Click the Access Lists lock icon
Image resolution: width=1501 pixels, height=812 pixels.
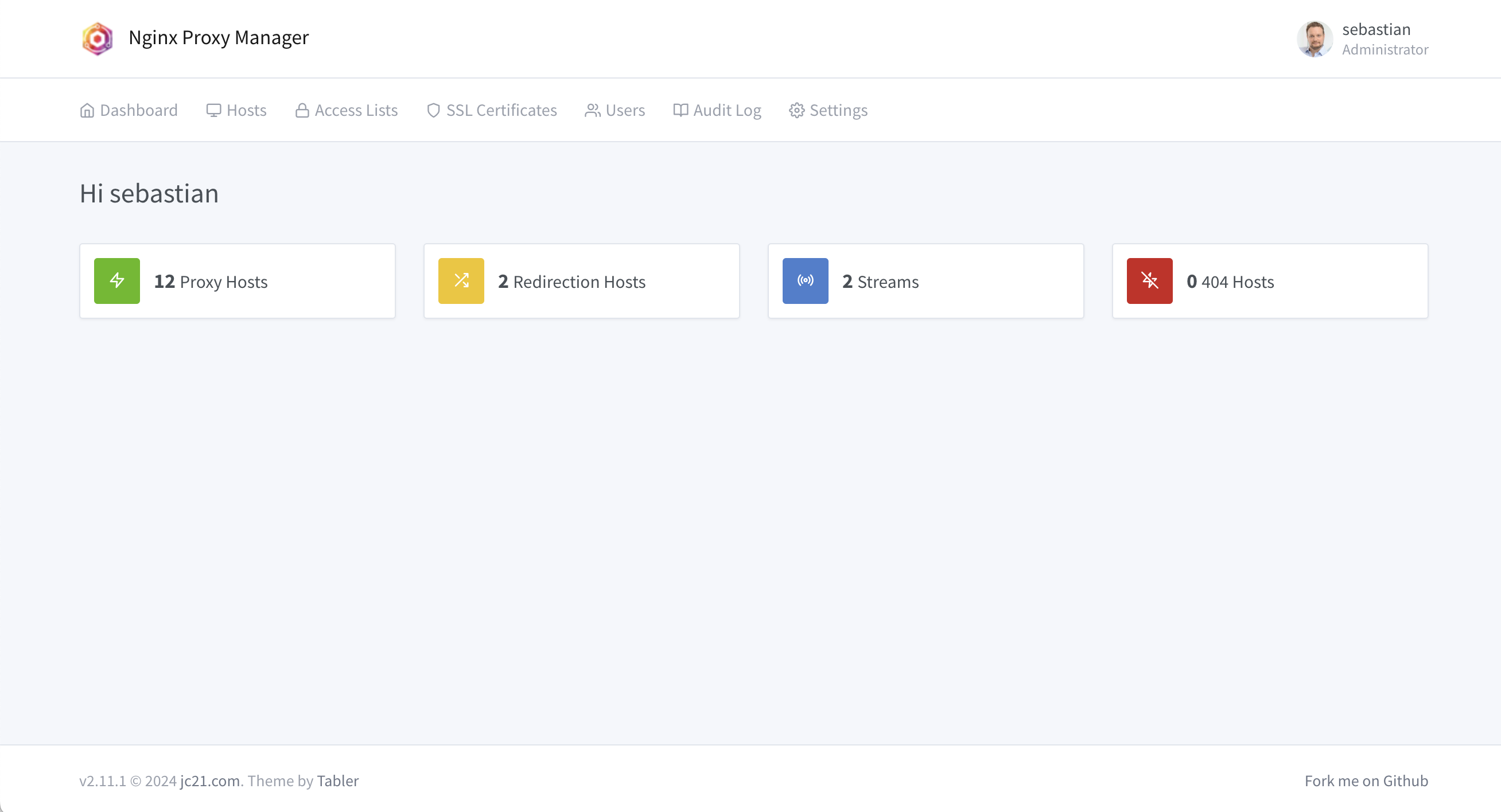pos(302,111)
